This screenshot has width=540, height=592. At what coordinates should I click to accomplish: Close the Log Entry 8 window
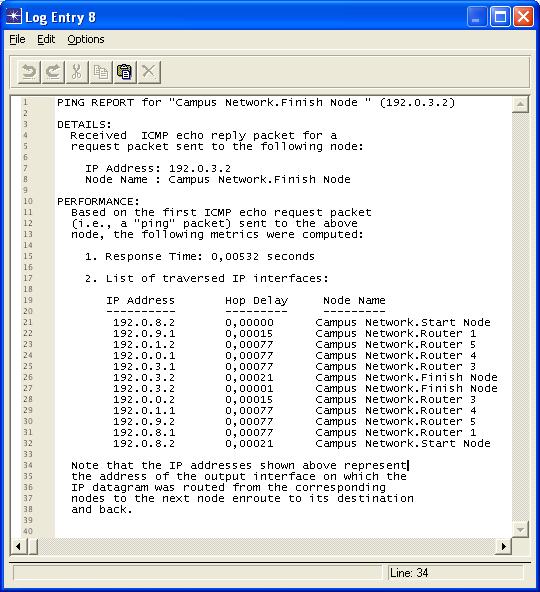click(523, 17)
